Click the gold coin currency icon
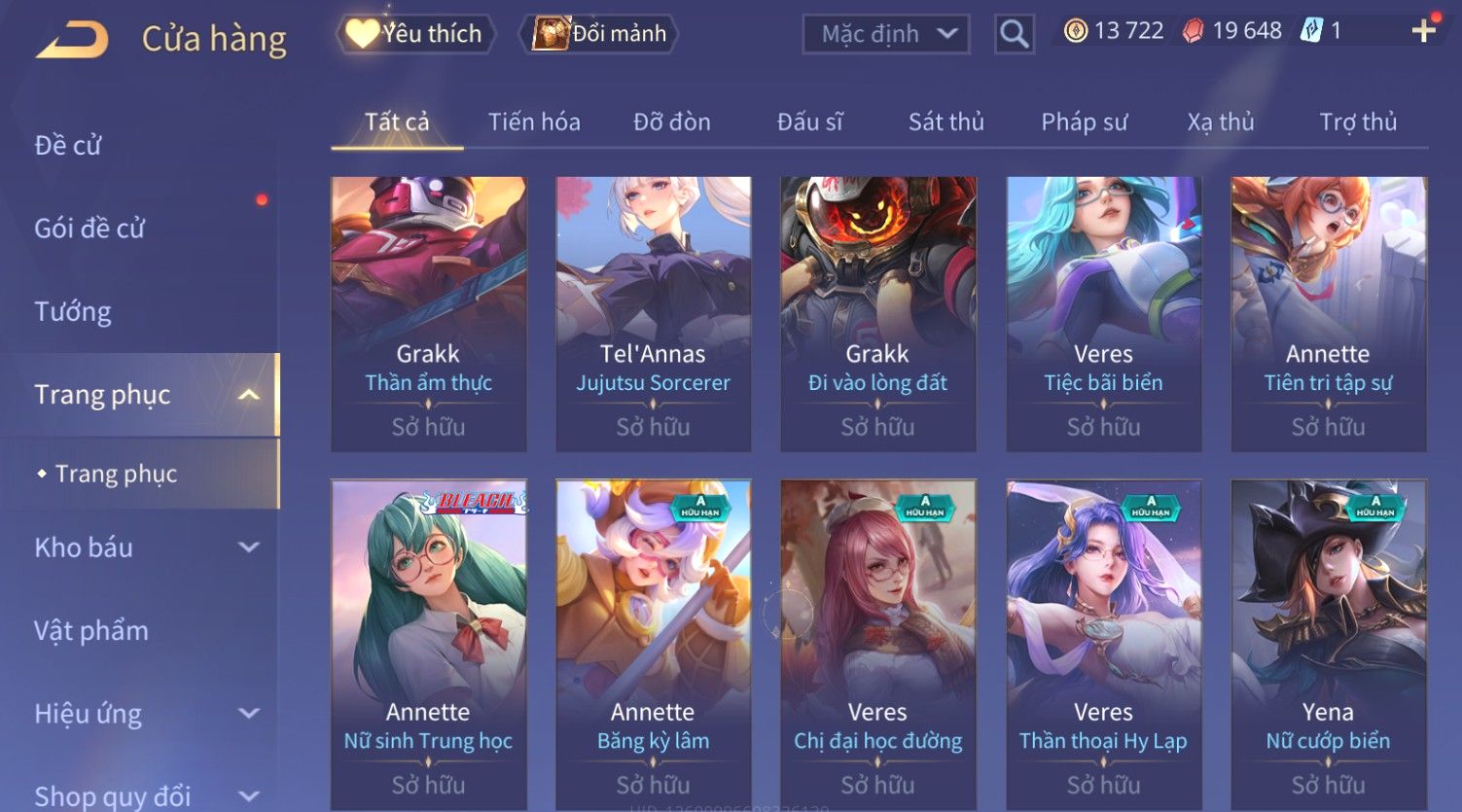Screen dimensions: 1462x812 click(x=1075, y=31)
